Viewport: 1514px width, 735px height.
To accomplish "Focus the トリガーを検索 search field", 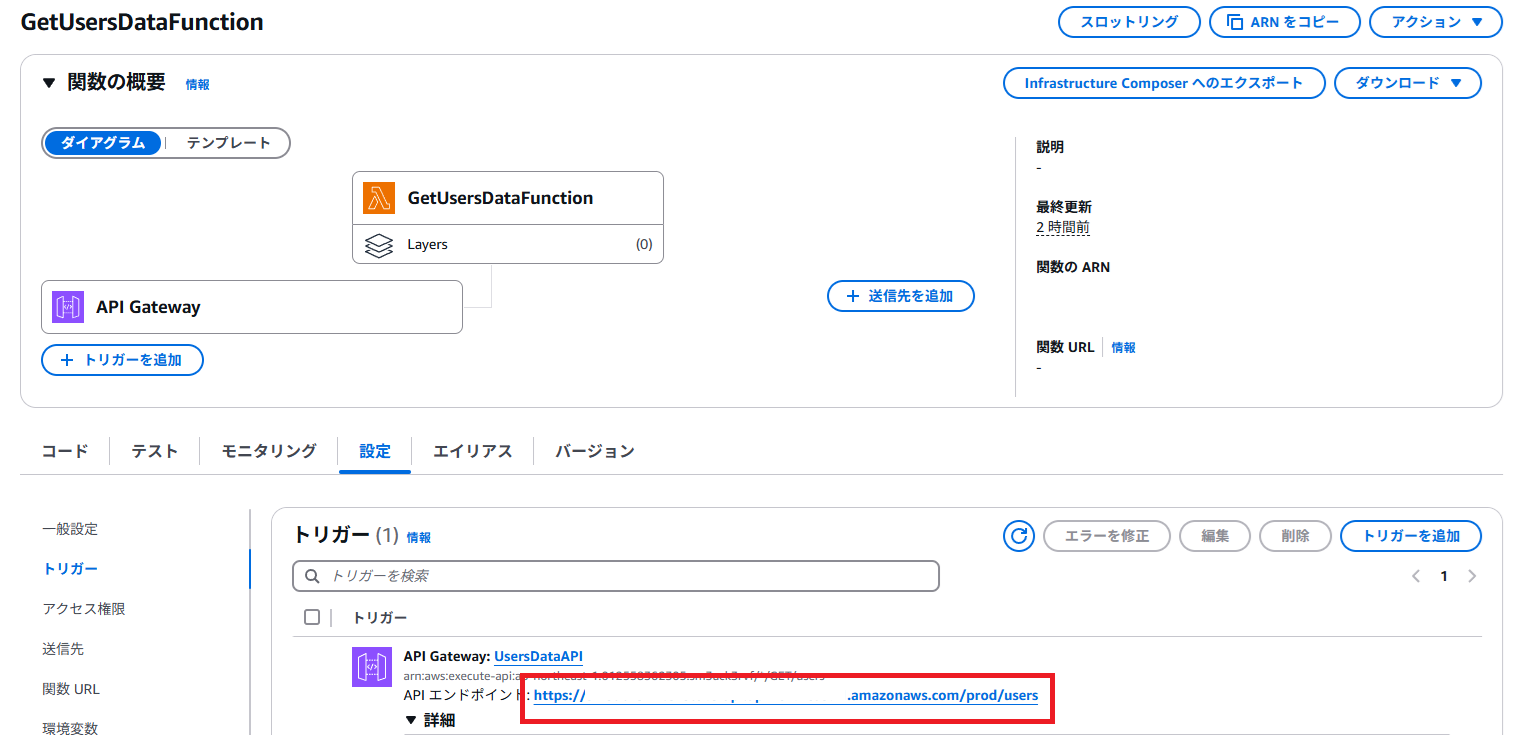I will (616, 576).
